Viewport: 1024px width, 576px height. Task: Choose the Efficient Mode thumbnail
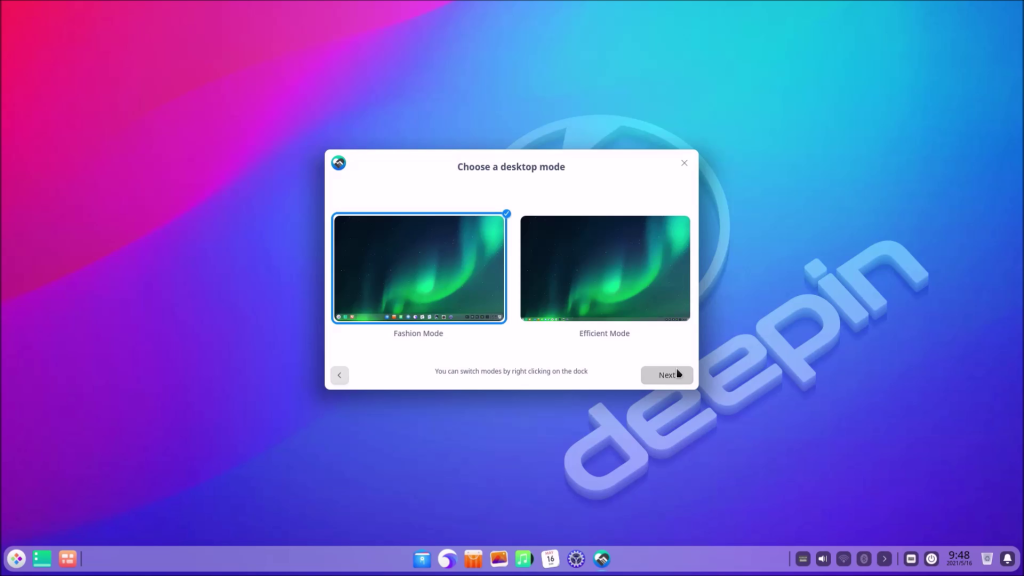pos(605,268)
